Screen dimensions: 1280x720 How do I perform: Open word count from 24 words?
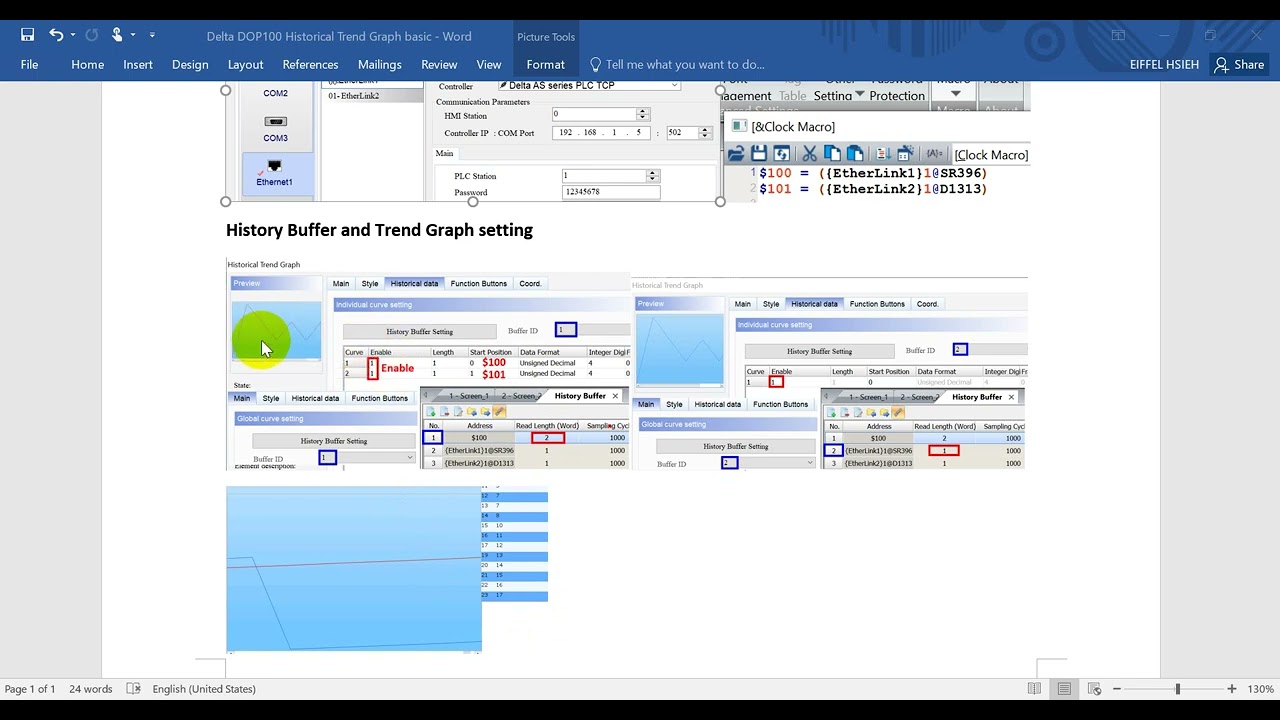tap(91, 689)
